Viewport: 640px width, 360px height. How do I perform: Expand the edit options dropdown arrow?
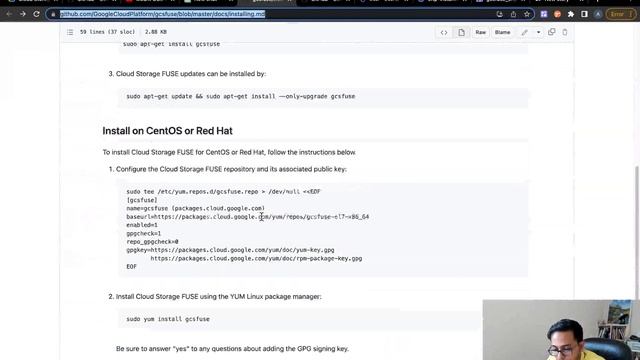[538, 32]
